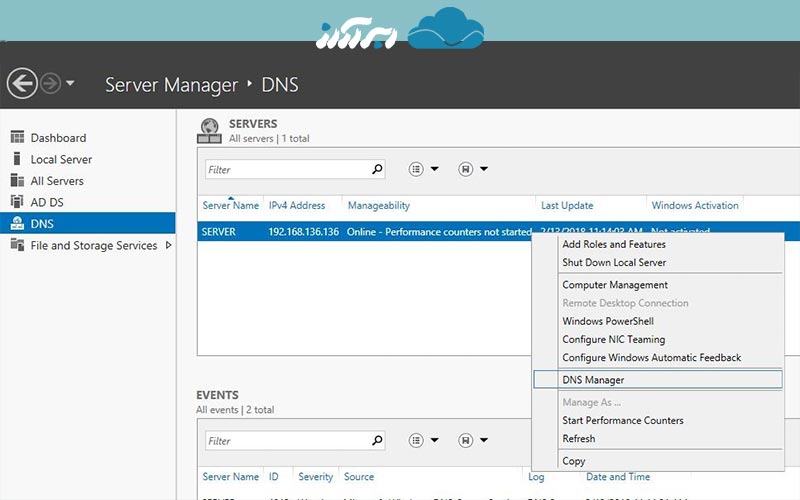This screenshot has width=800, height=500.
Task: Click the Dashboard icon in sidebar
Action: 17,138
